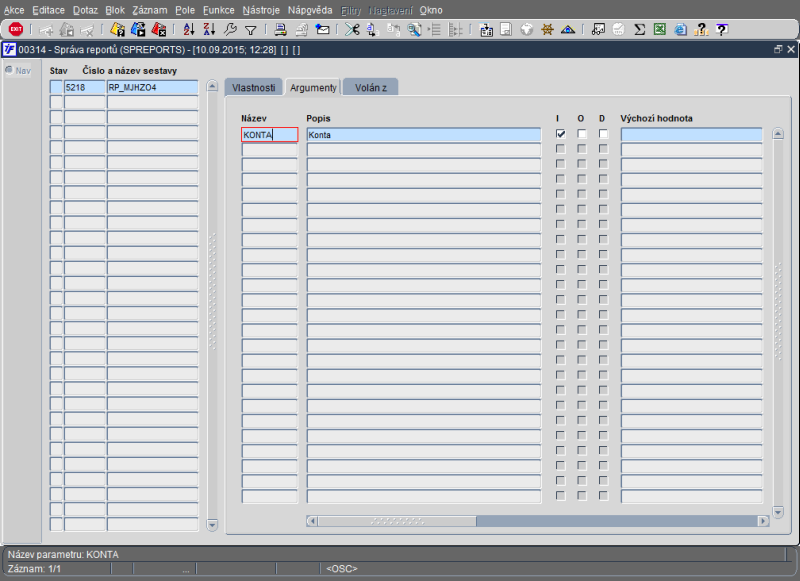
Task: Click the arguments table scroll-up arrow
Action: point(778,134)
